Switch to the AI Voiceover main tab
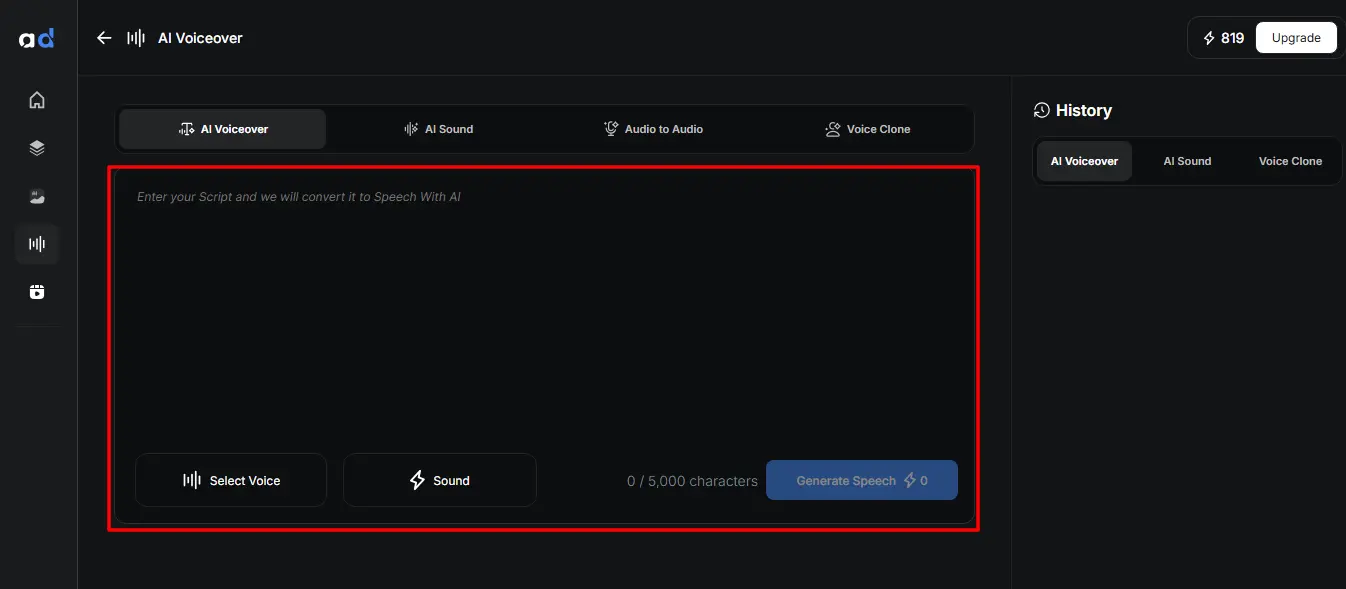The width and height of the screenshot is (1346, 589). tap(222, 129)
